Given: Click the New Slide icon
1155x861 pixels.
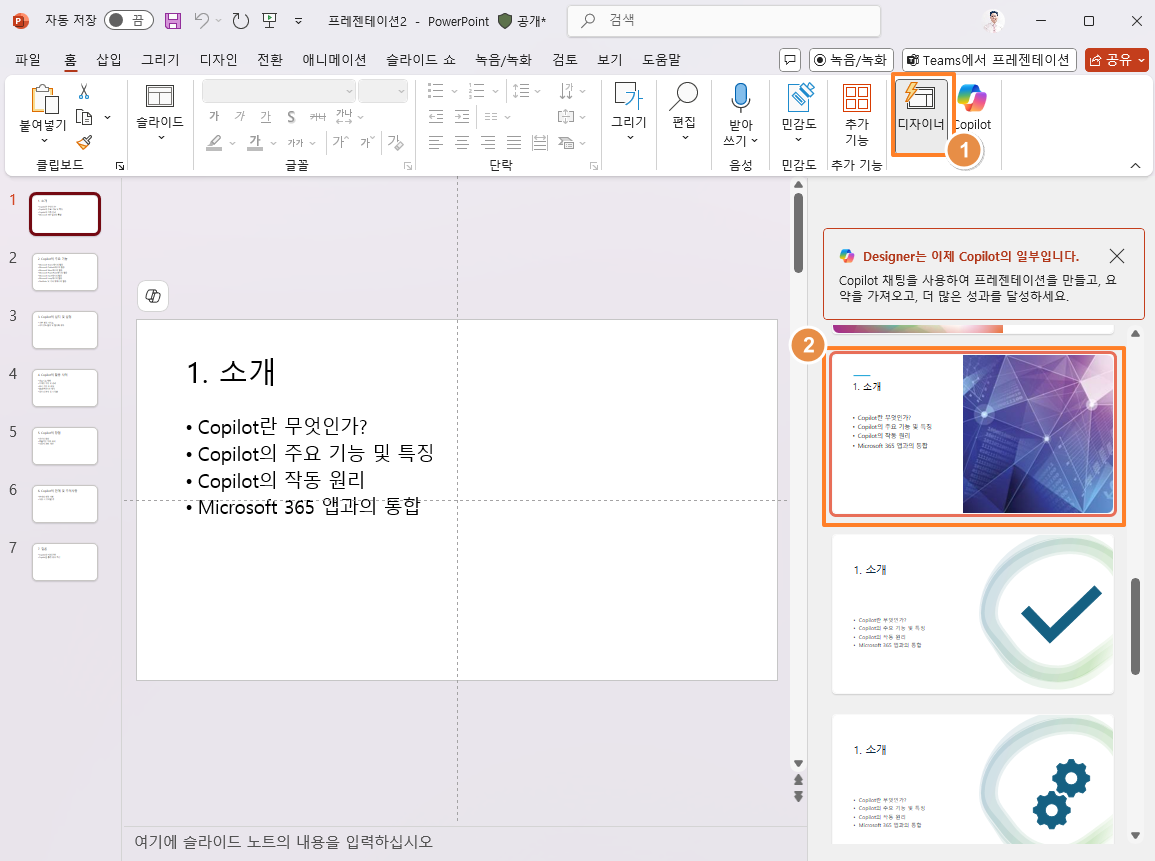Looking at the screenshot, I should point(160,96).
